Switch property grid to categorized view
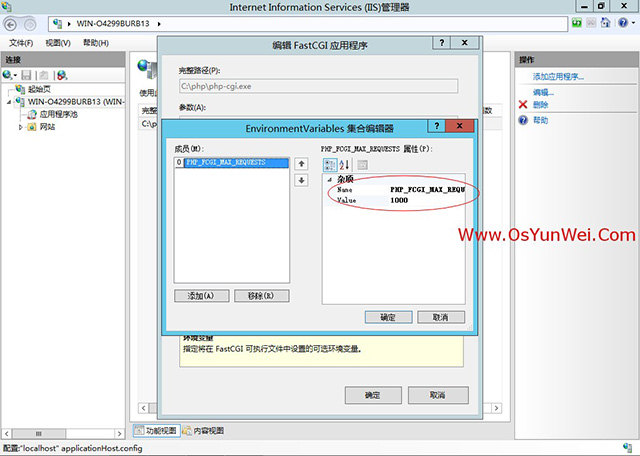 pos(330,164)
